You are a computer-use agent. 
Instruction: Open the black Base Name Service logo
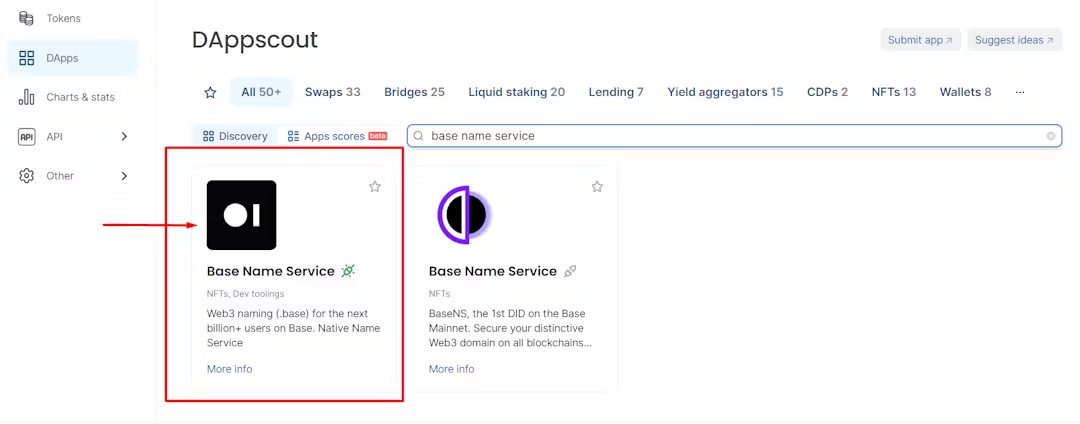coord(241,215)
